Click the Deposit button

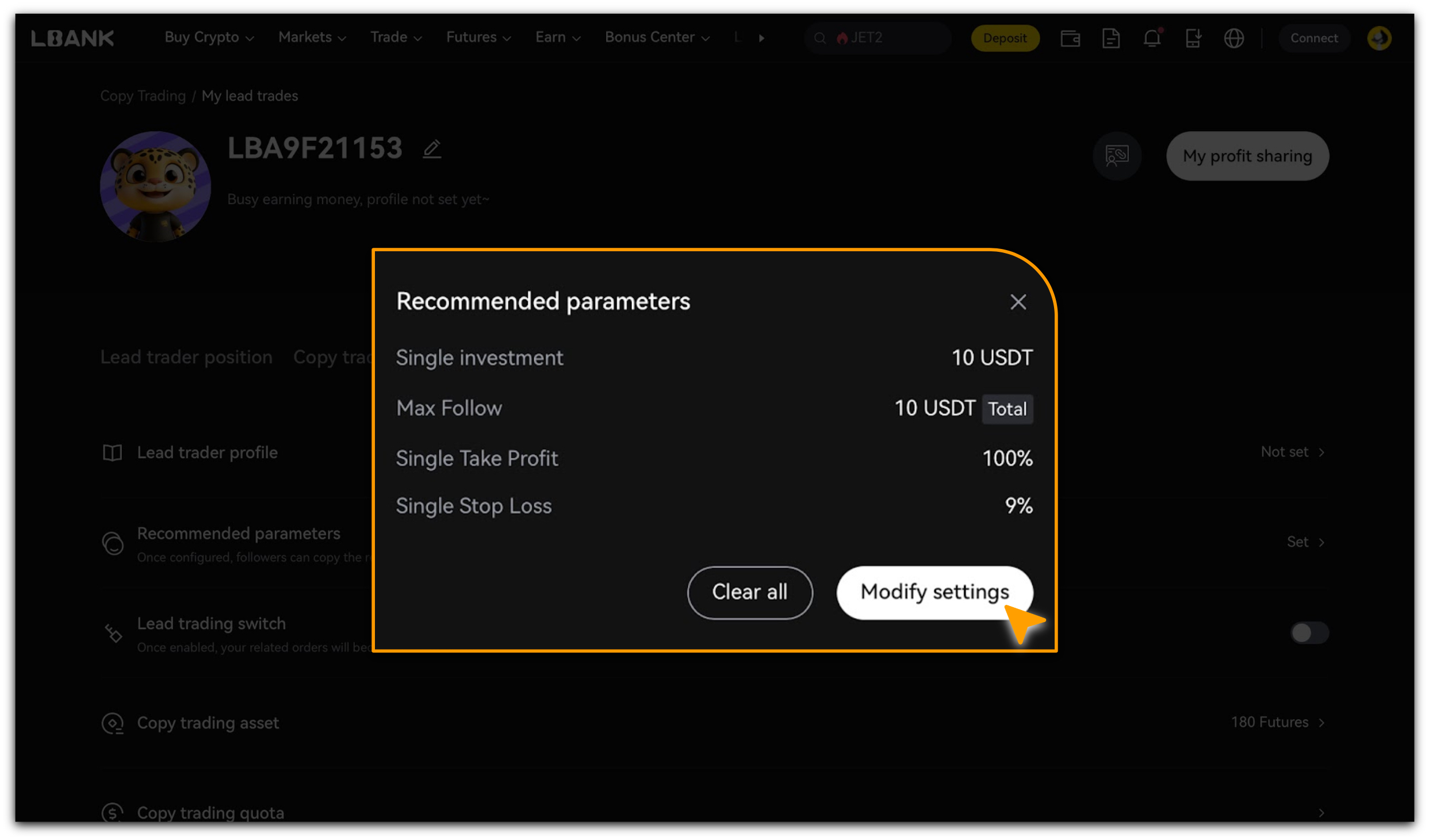coord(1005,38)
